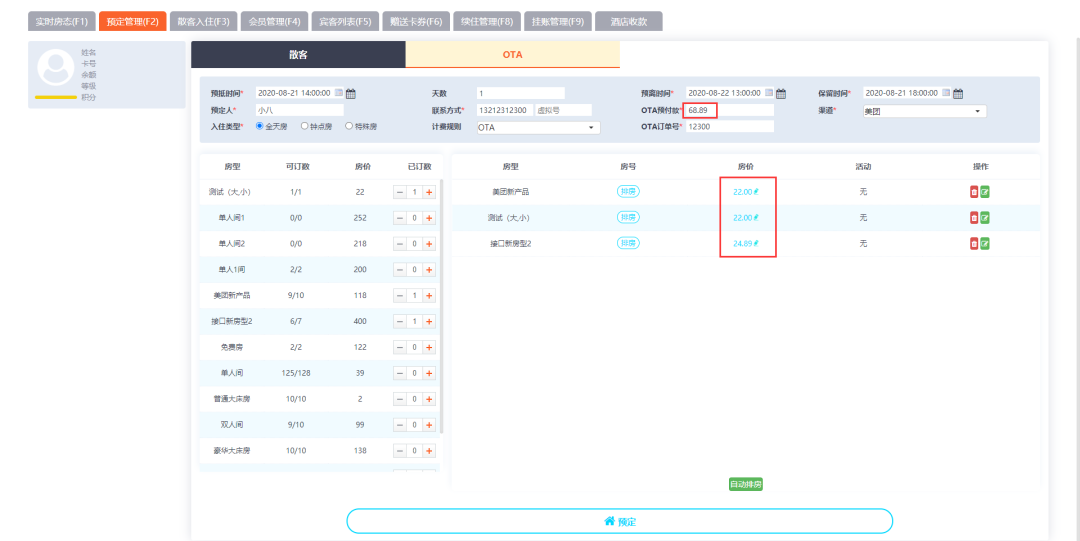Click the OTA预付款 amount field
This screenshot has width=1080, height=541.
[x=729, y=110]
